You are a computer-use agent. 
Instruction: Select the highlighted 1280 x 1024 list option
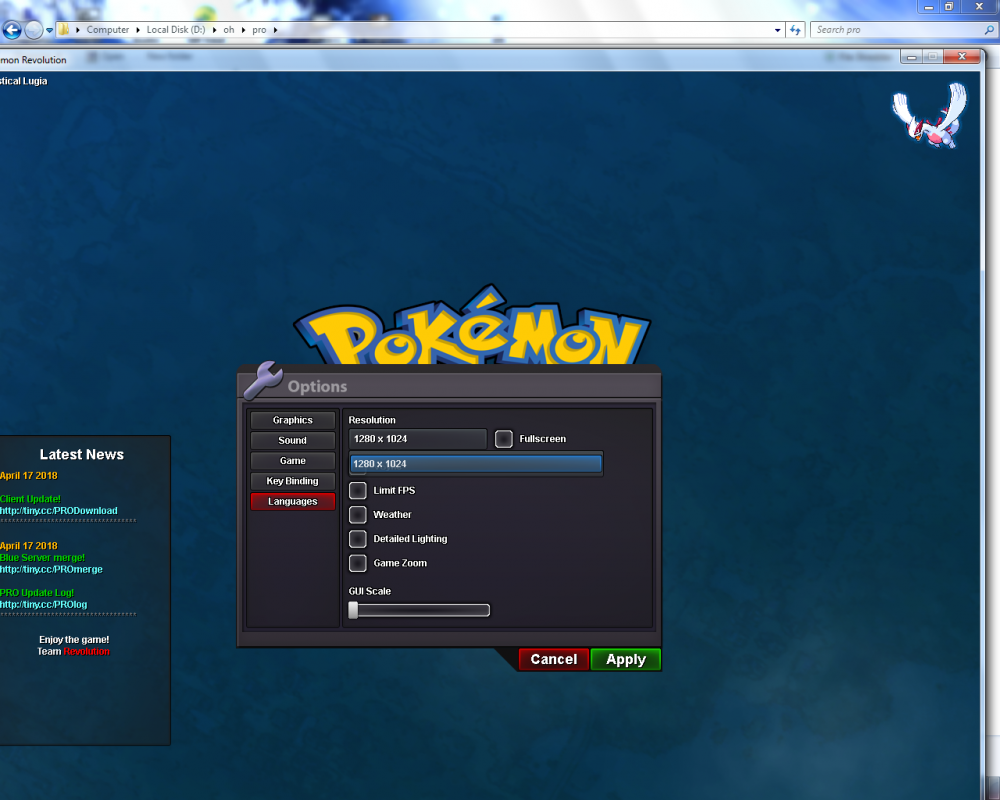pyautogui.click(x=475, y=464)
